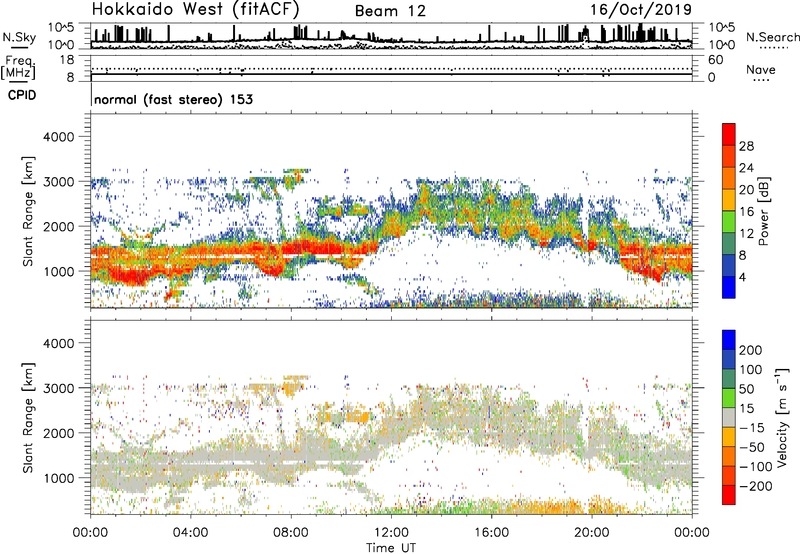Click the "Beam 12" label
Screen dimensions: 800x554
[390, 11]
